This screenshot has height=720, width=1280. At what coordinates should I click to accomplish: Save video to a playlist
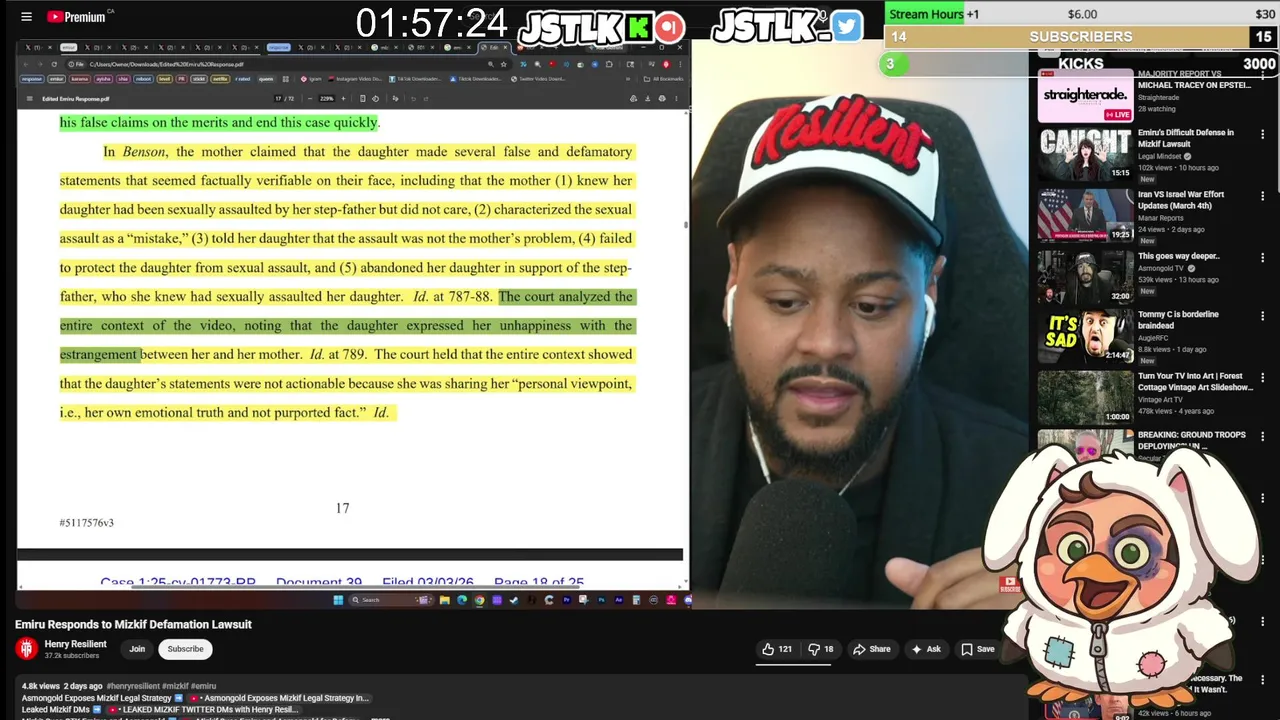coord(977,649)
